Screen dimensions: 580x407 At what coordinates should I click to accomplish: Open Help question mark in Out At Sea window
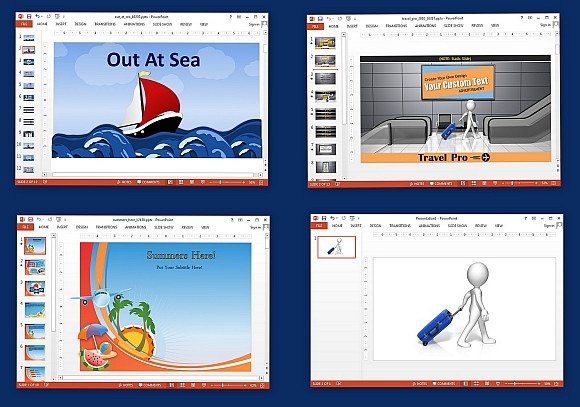pos(230,17)
